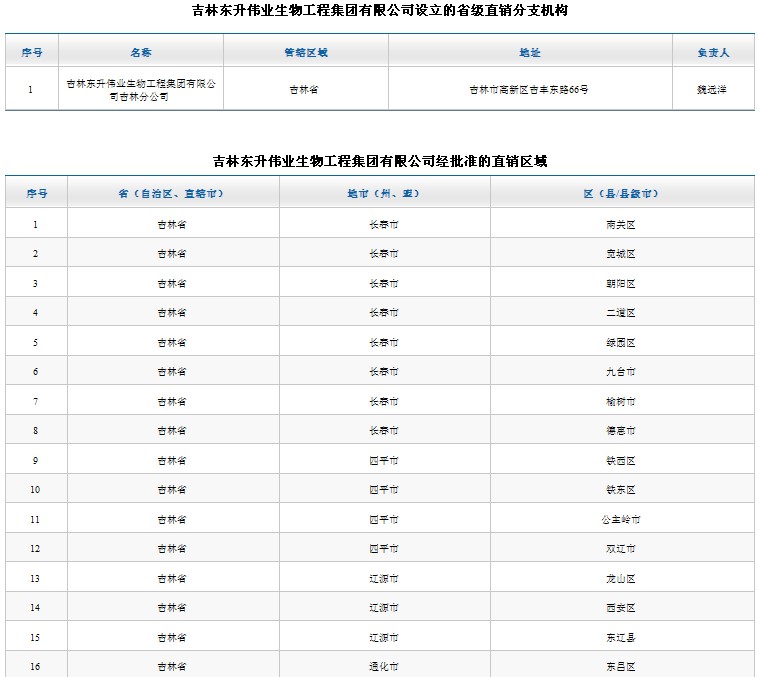Click the 区（县/县级市） column header
Image resolution: width=758 pixels, height=677 pixels.
pos(621,194)
